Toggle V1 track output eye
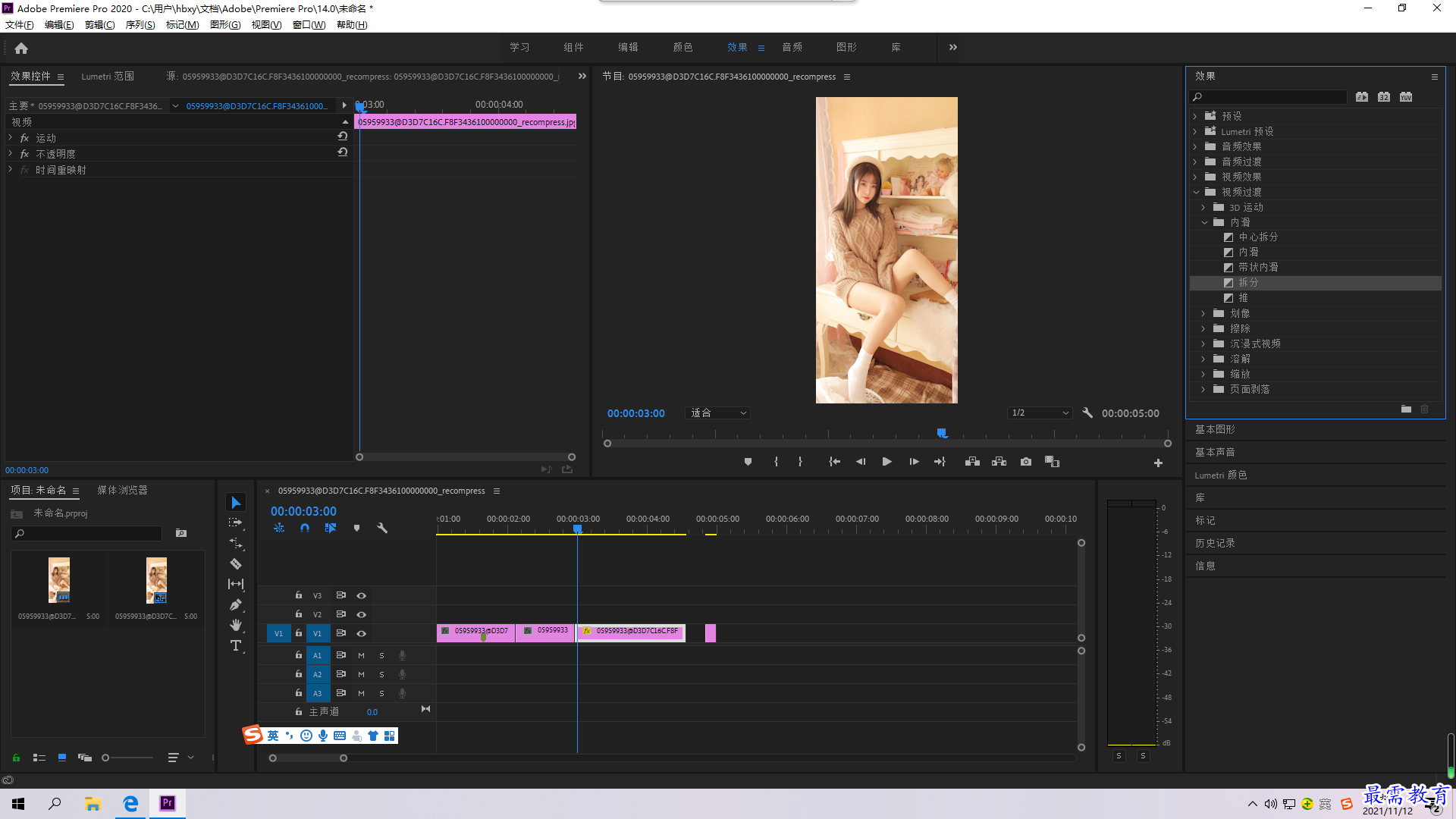1456x819 pixels. coord(362,634)
